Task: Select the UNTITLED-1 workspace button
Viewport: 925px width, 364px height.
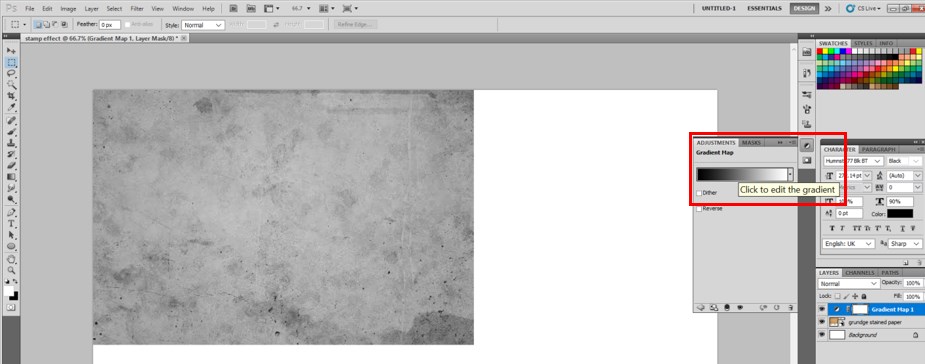Action: [719, 9]
